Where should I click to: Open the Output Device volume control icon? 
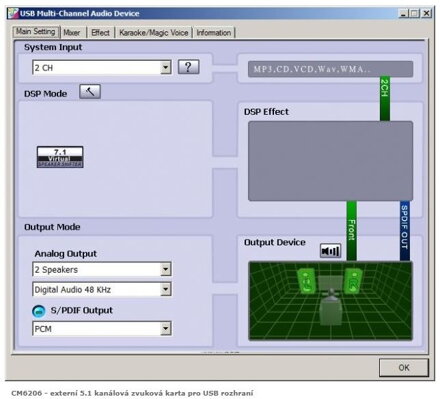point(330,251)
